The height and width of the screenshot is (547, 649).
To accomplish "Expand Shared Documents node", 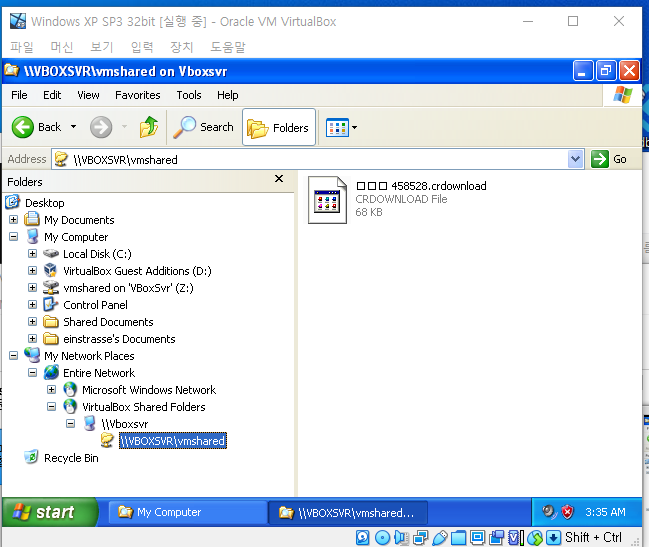I will click(x=33, y=321).
